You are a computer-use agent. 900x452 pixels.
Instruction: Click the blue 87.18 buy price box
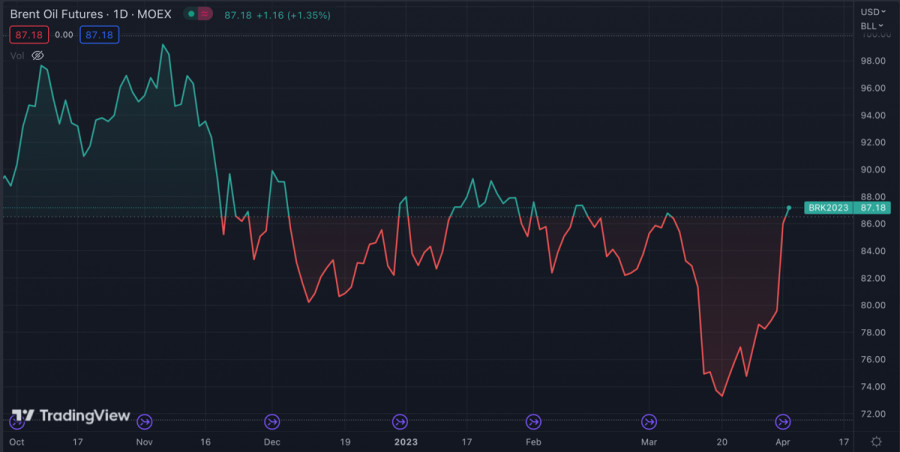pyautogui.click(x=101, y=35)
